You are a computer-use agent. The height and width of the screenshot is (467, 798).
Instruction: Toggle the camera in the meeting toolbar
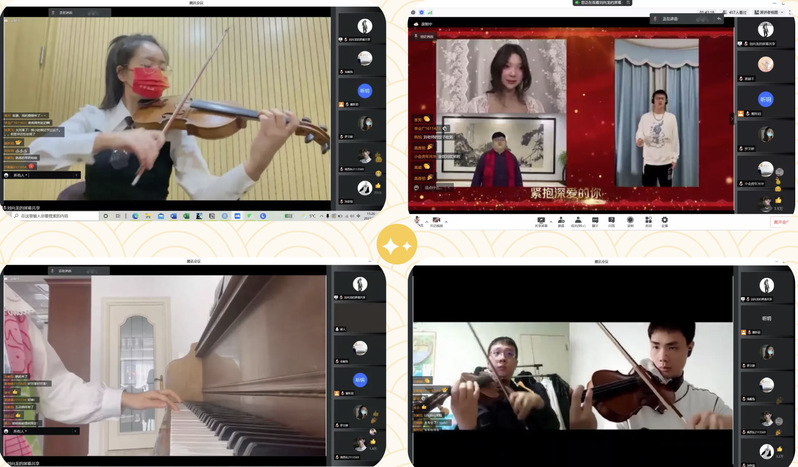tap(436, 221)
